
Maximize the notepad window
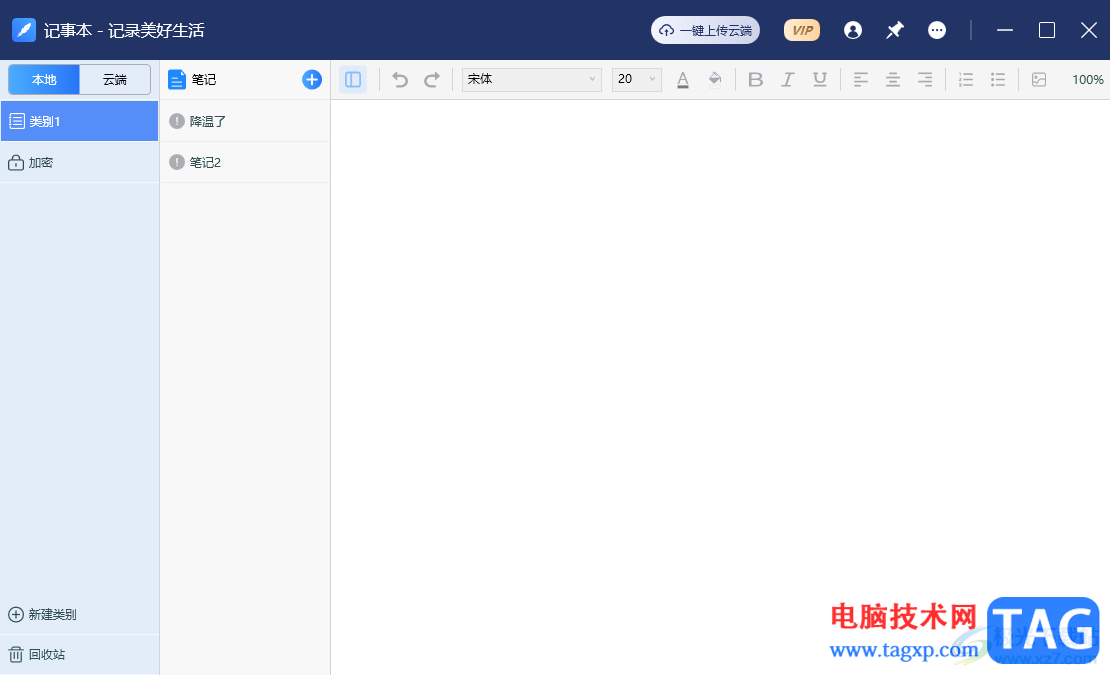coord(1047,30)
